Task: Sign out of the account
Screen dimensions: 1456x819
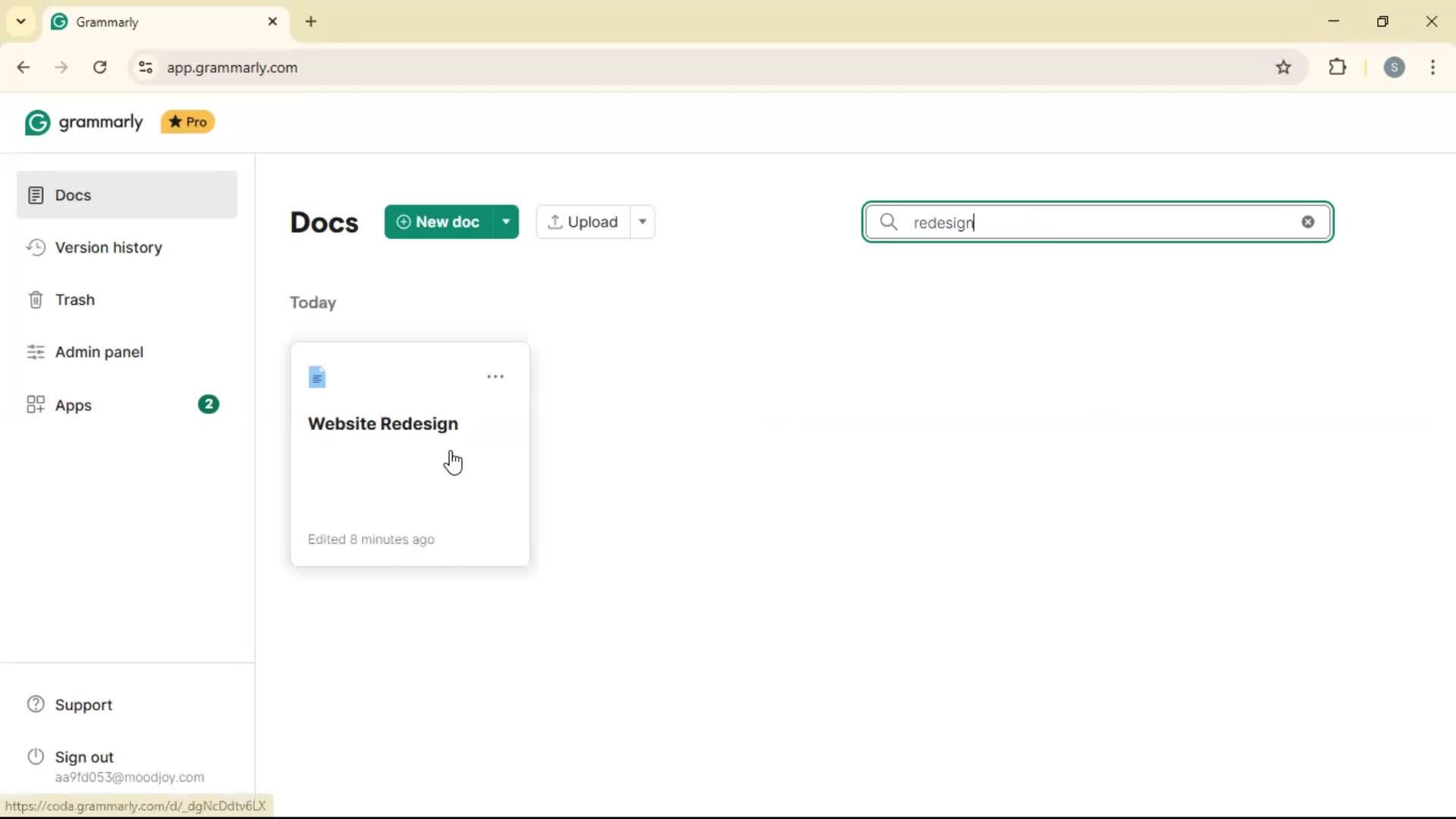Action: pyautogui.click(x=84, y=758)
